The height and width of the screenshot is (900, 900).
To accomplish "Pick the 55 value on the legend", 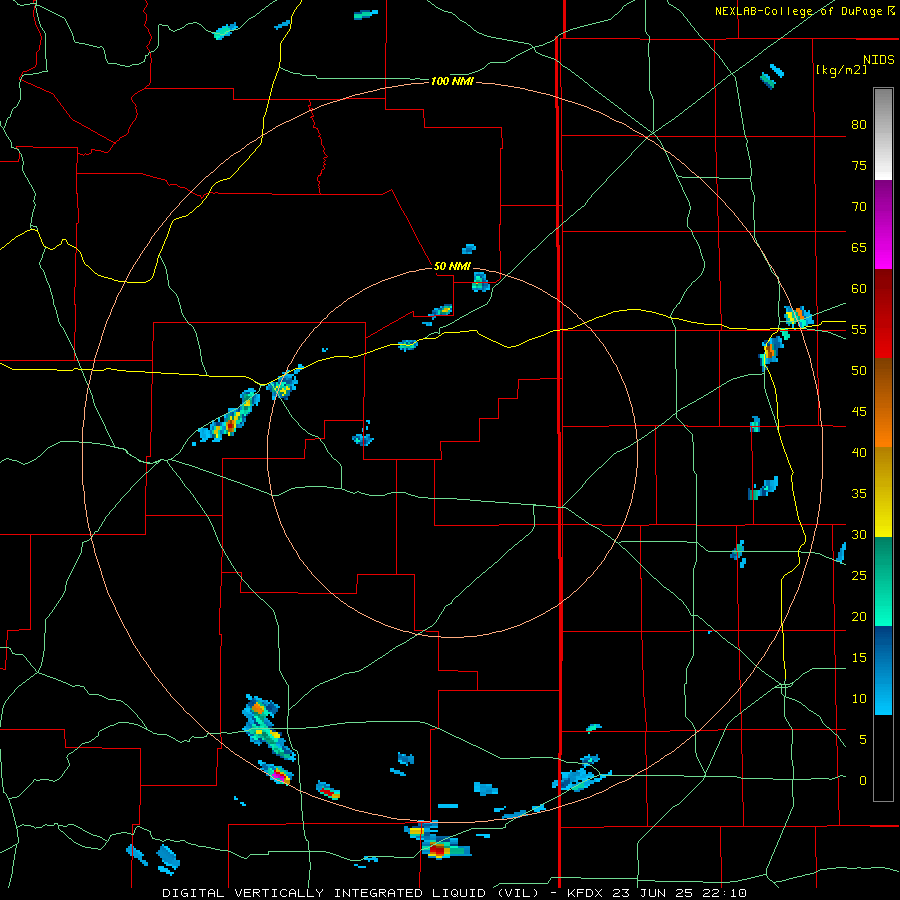I will (859, 329).
